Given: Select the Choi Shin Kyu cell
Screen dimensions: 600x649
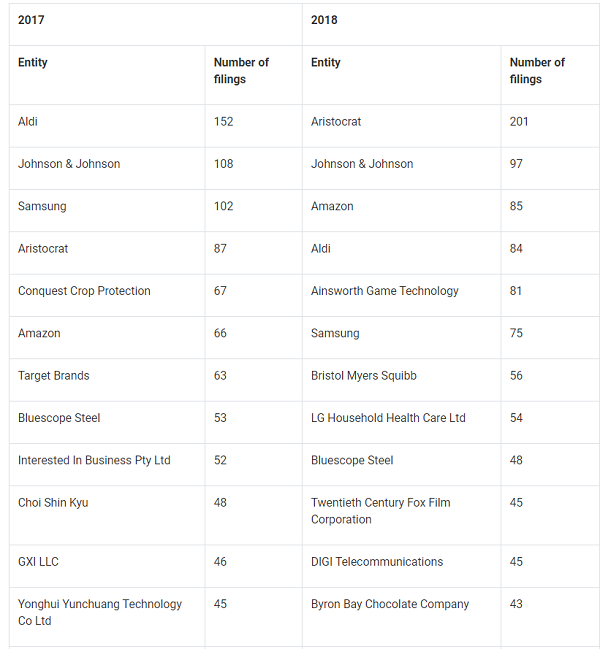Looking at the screenshot, I should [x=53, y=503].
